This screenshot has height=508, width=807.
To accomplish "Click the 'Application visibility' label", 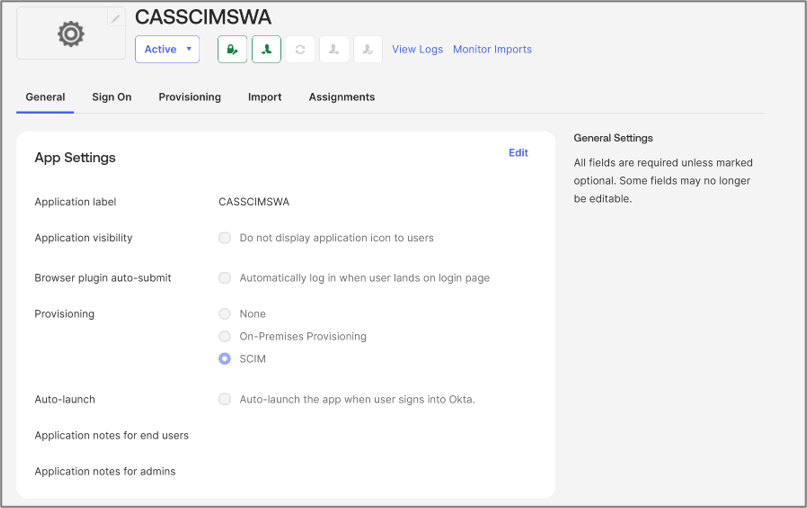I will tap(83, 238).
